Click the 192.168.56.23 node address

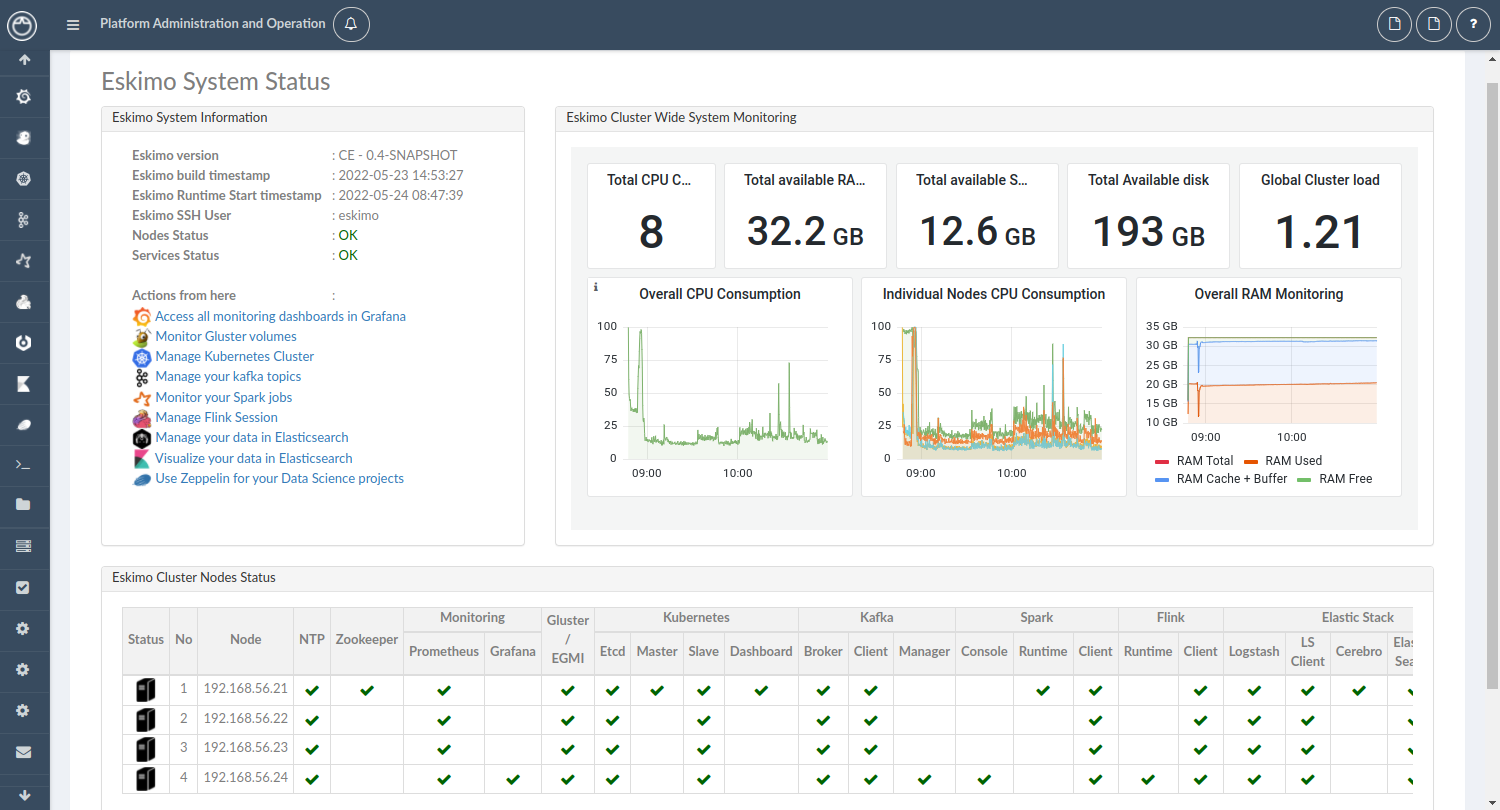246,747
